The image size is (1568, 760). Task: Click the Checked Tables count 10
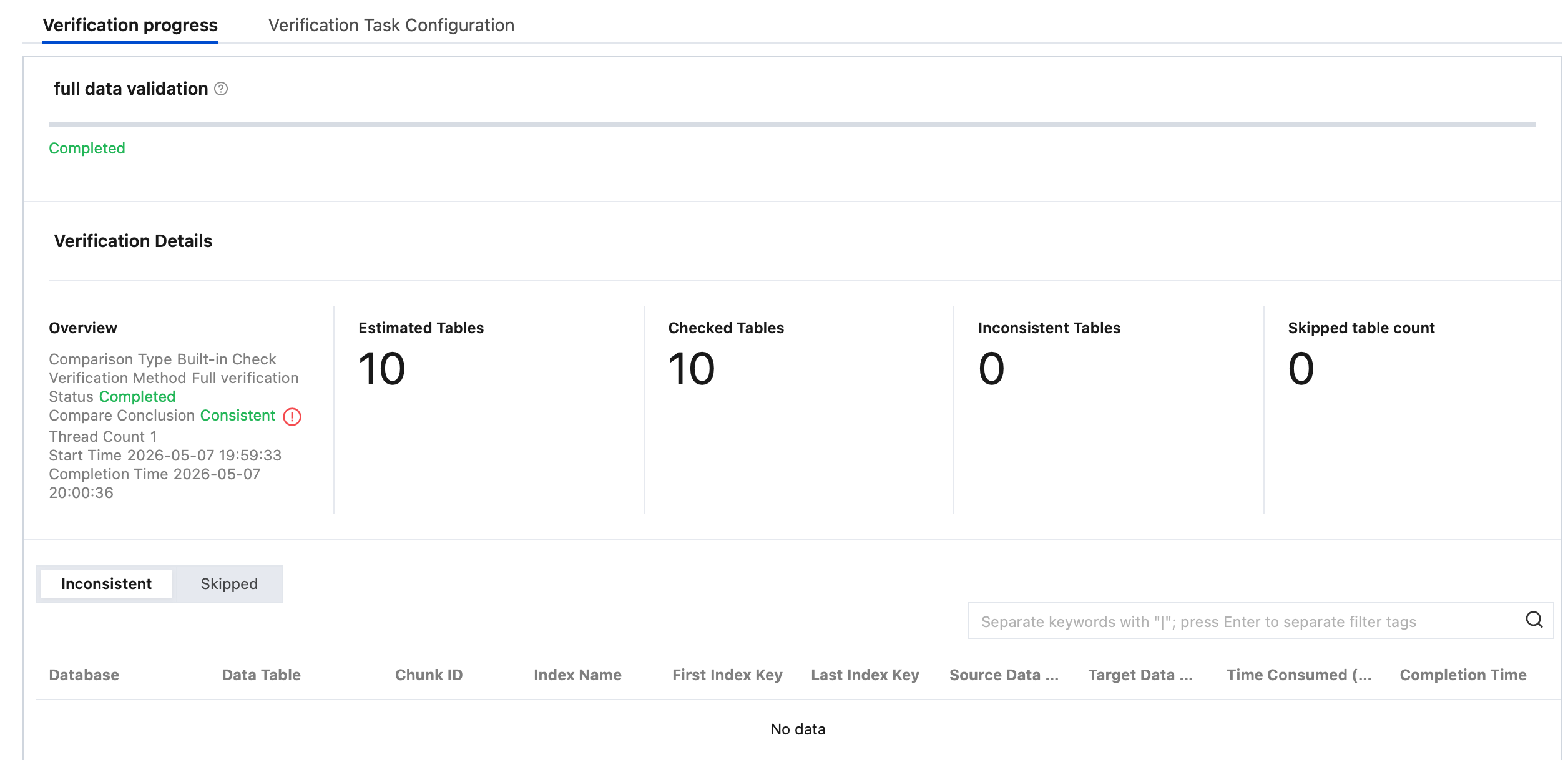coord(692,369)
